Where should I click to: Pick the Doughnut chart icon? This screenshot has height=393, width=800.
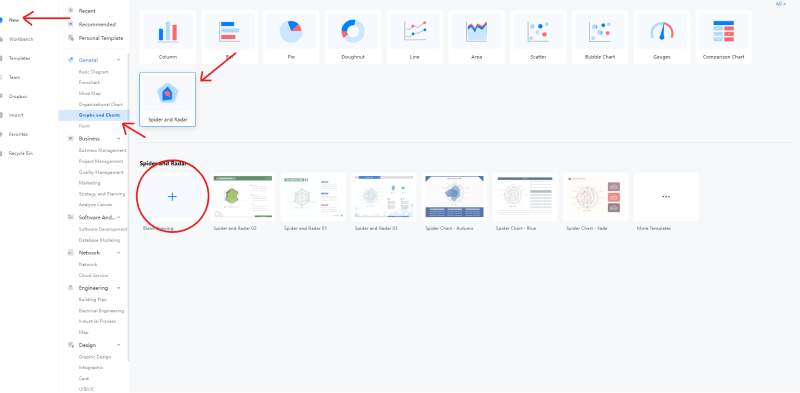[353, 31]
